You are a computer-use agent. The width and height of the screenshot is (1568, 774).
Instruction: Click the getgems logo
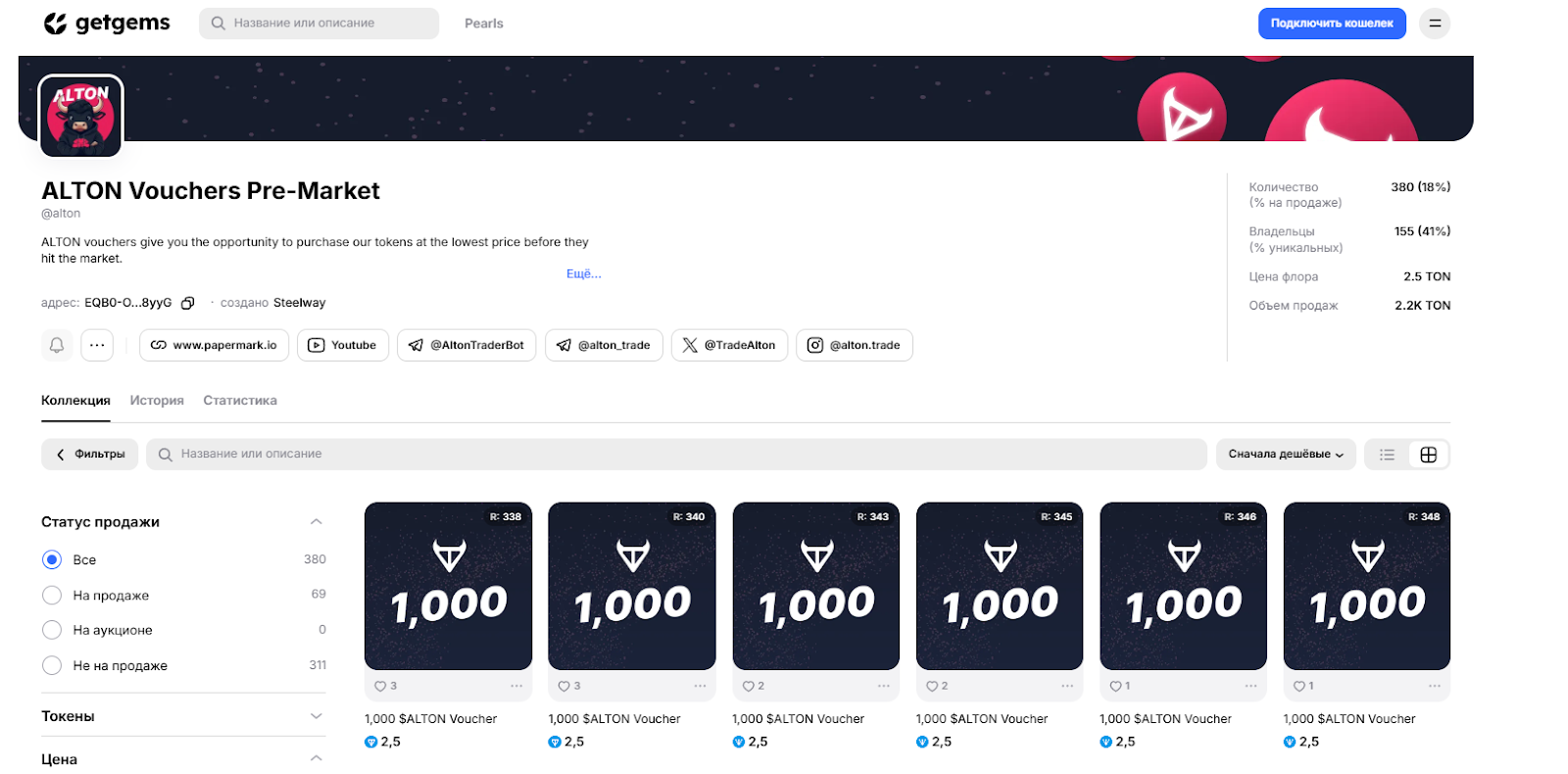(107, 24)
